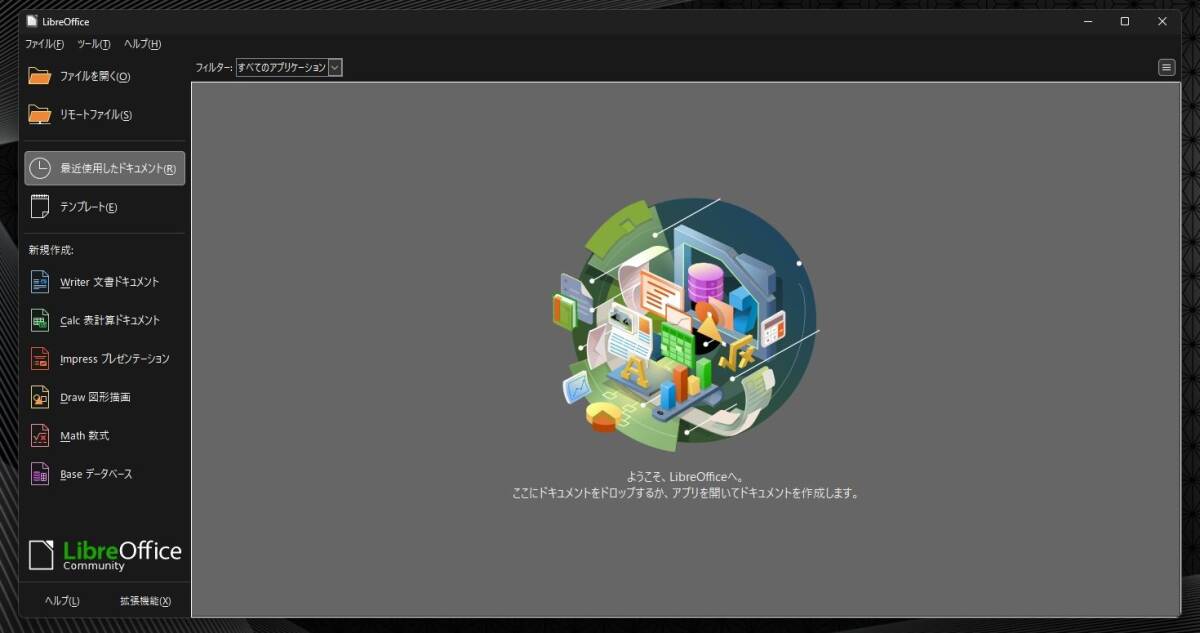The image size is (1200, 633).
Task: Click the ファイルを開く folder icon
Action: point(39,76)
